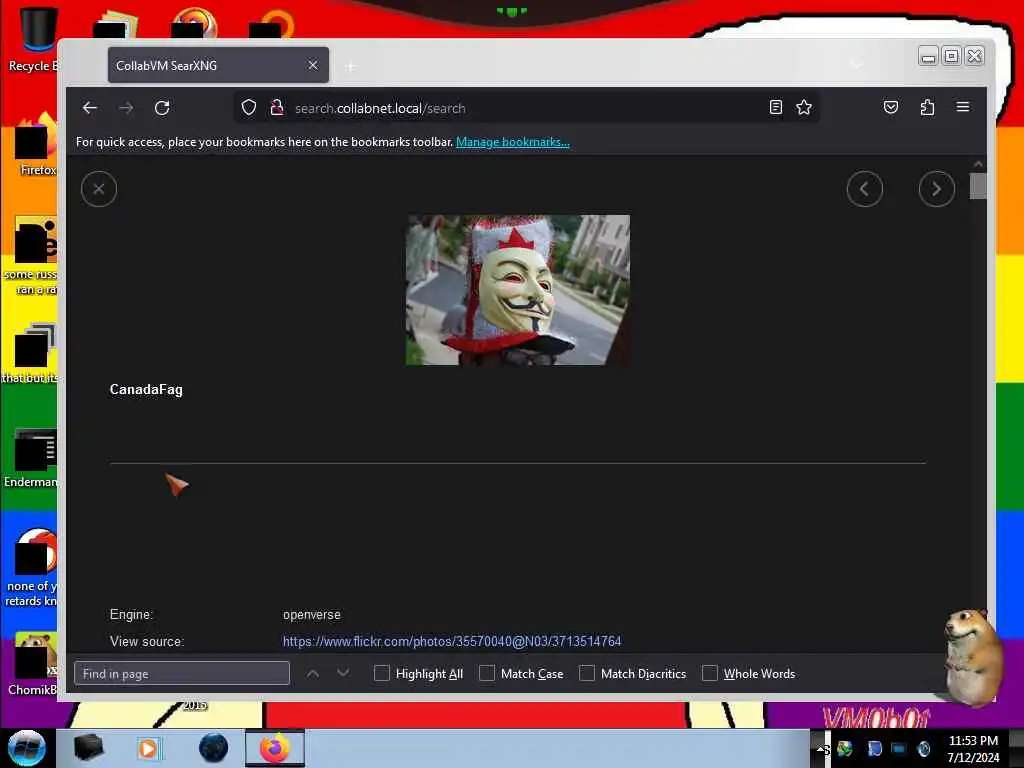Open the Windows Start menu orb
Image resolution: width=1024 pixels, height=768 pixels.
(x=27, y=748)
